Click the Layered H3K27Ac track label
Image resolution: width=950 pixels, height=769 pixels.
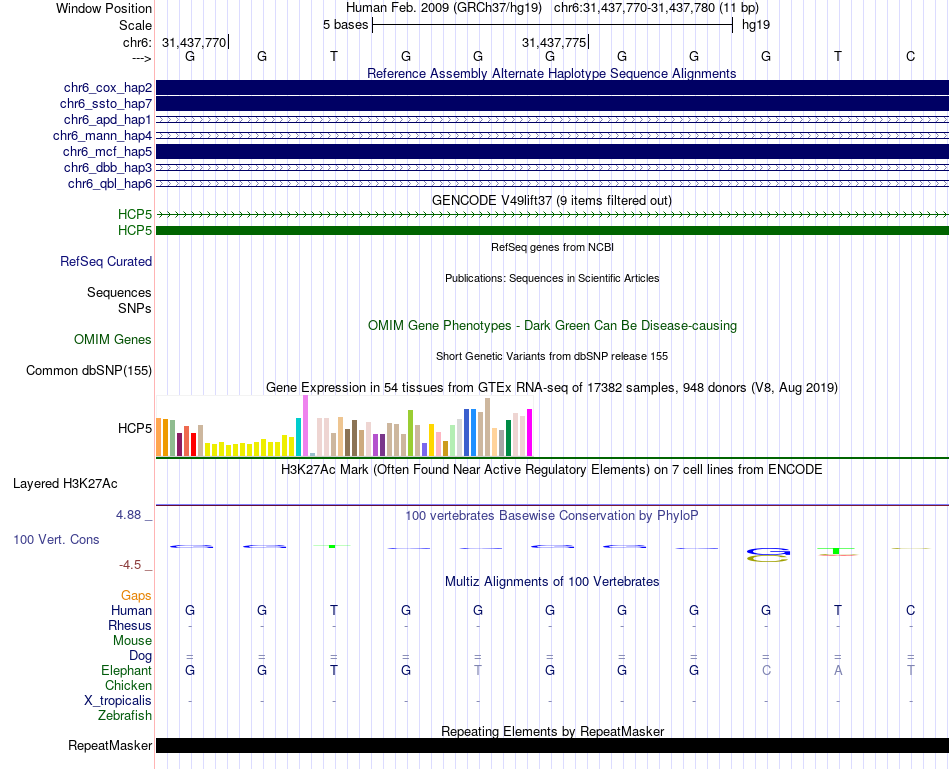pyautogui.click(x=65, y=484)
